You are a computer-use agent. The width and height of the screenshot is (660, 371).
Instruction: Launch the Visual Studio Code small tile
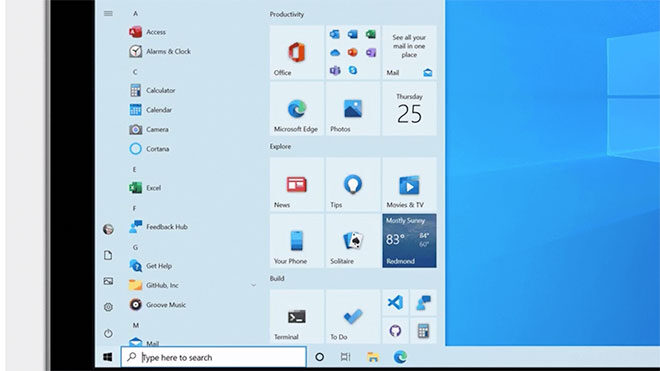(x=395, y=303)
